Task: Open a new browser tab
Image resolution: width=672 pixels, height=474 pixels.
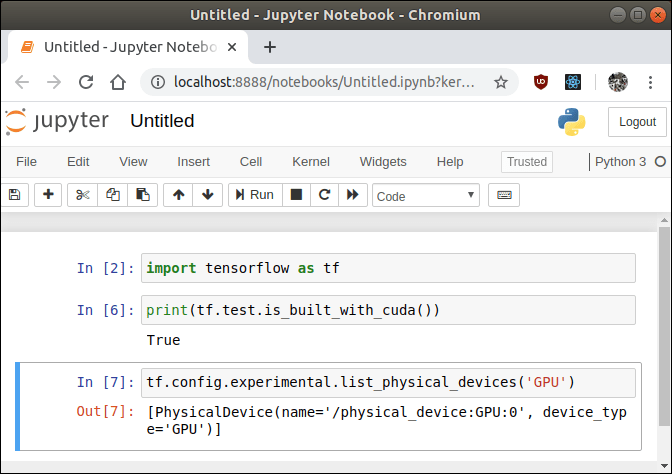Action: (x=269, y=47)
